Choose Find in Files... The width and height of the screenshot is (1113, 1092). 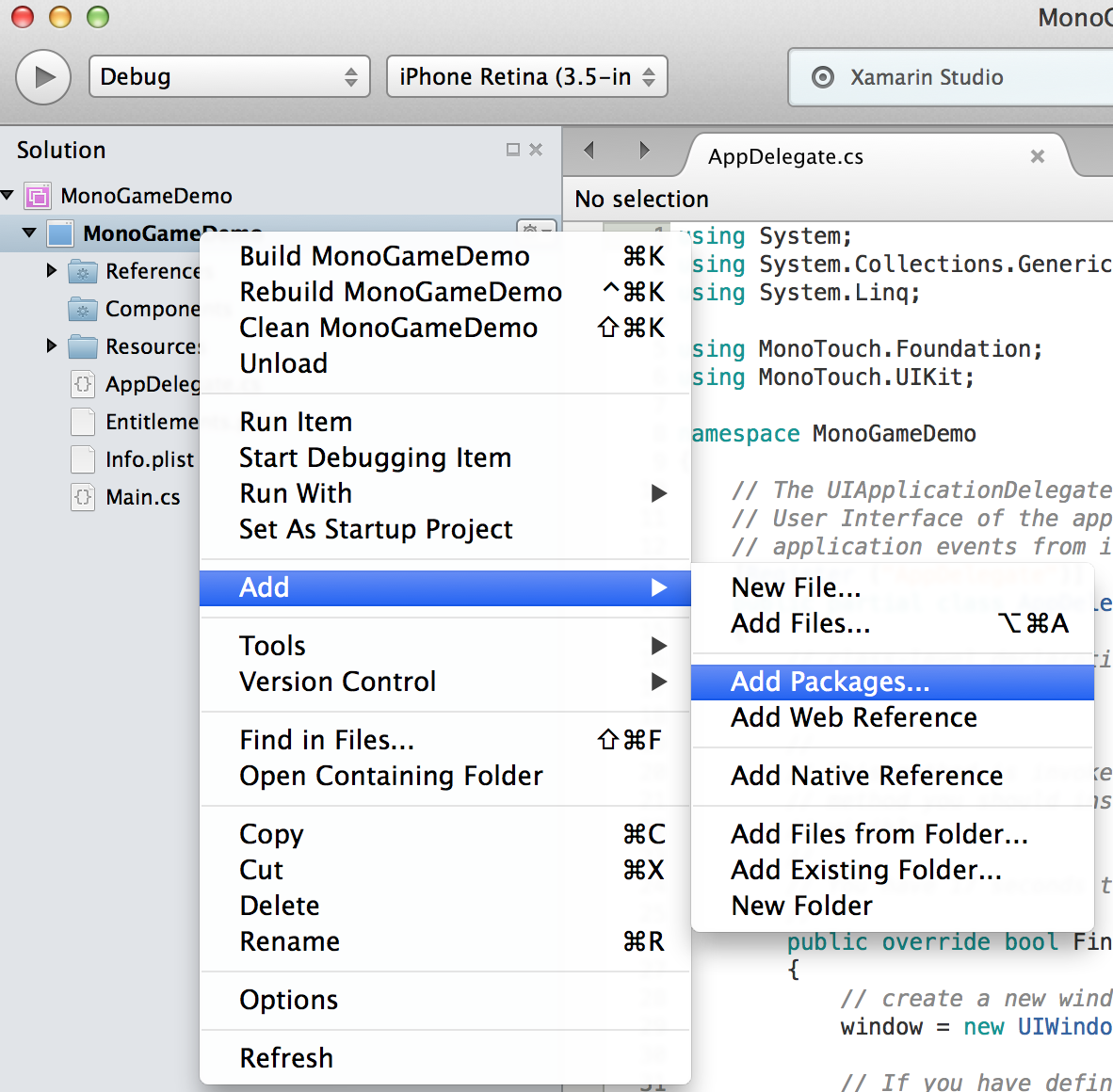445,740
